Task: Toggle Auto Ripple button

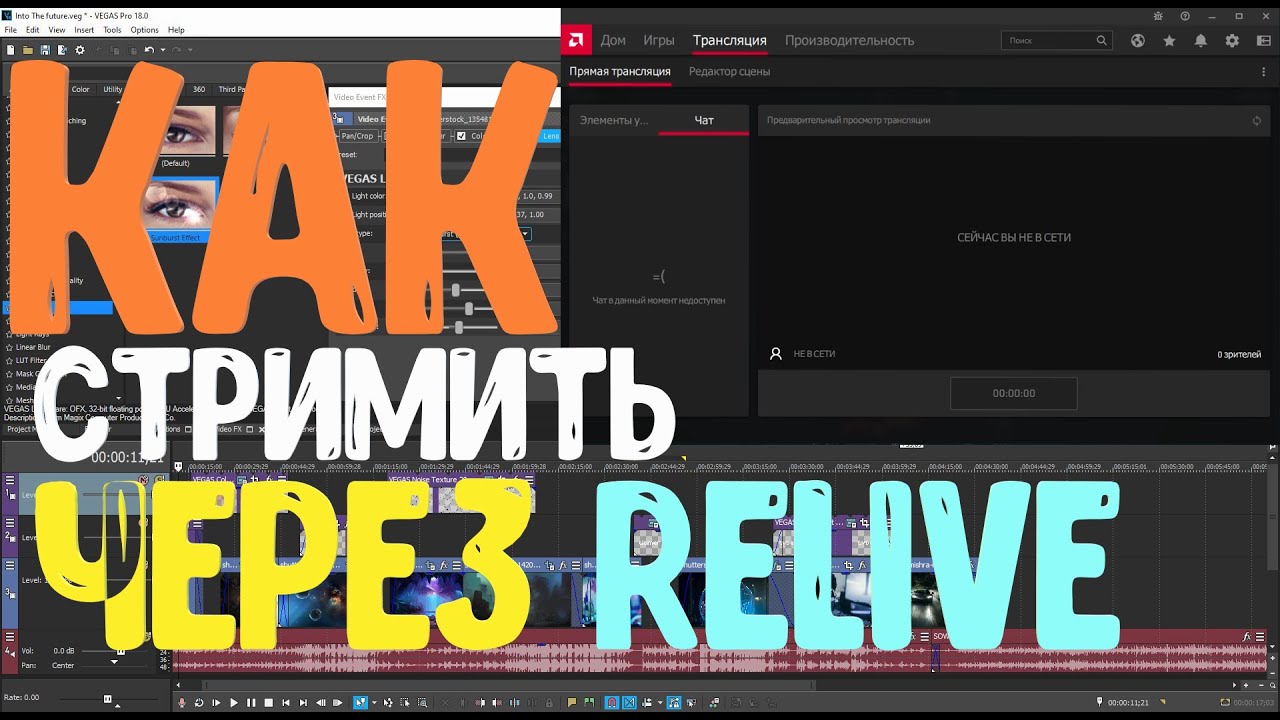Action: pyautogui.click(x=647, y=703)
